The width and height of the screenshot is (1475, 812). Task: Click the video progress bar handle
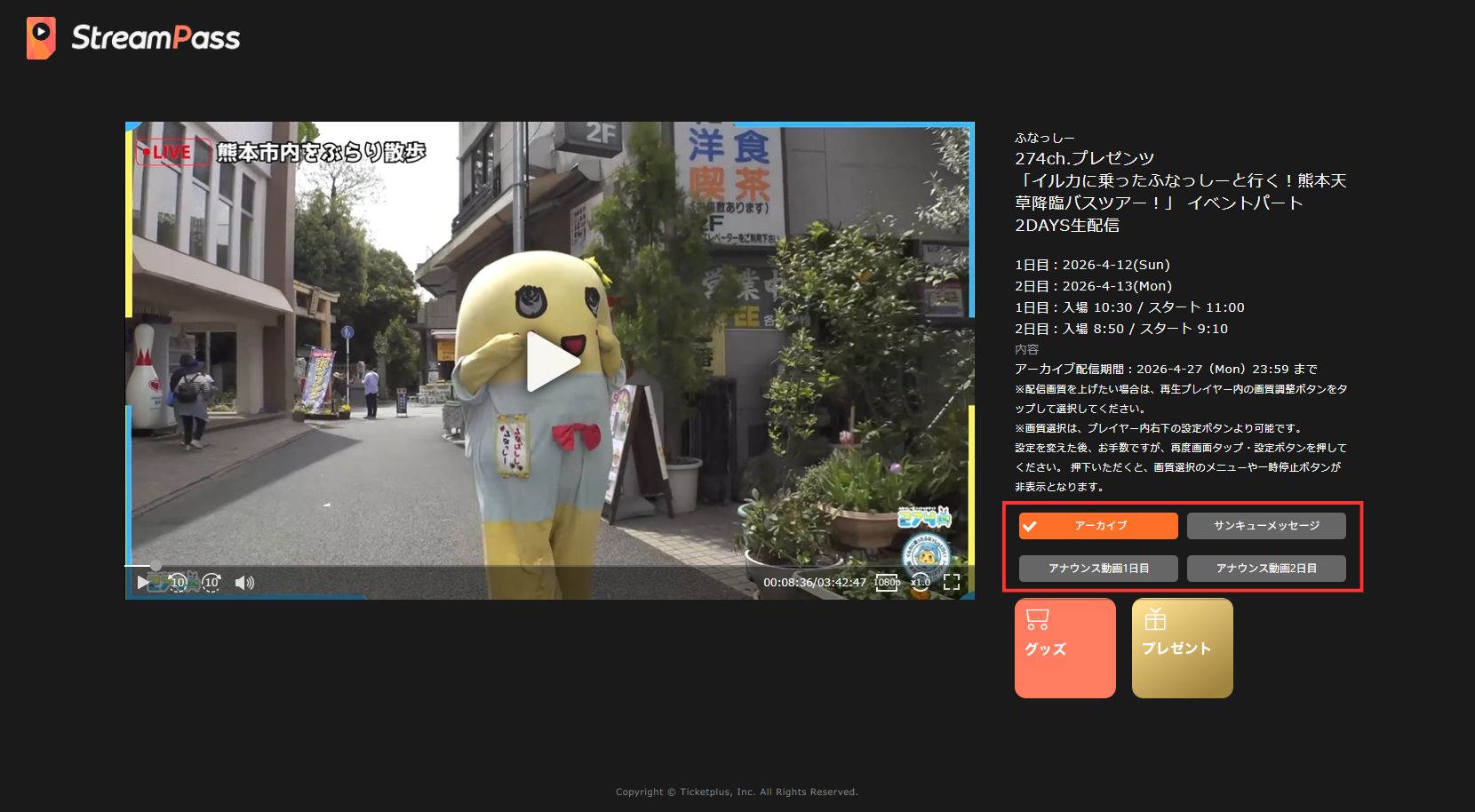(155, 566)
